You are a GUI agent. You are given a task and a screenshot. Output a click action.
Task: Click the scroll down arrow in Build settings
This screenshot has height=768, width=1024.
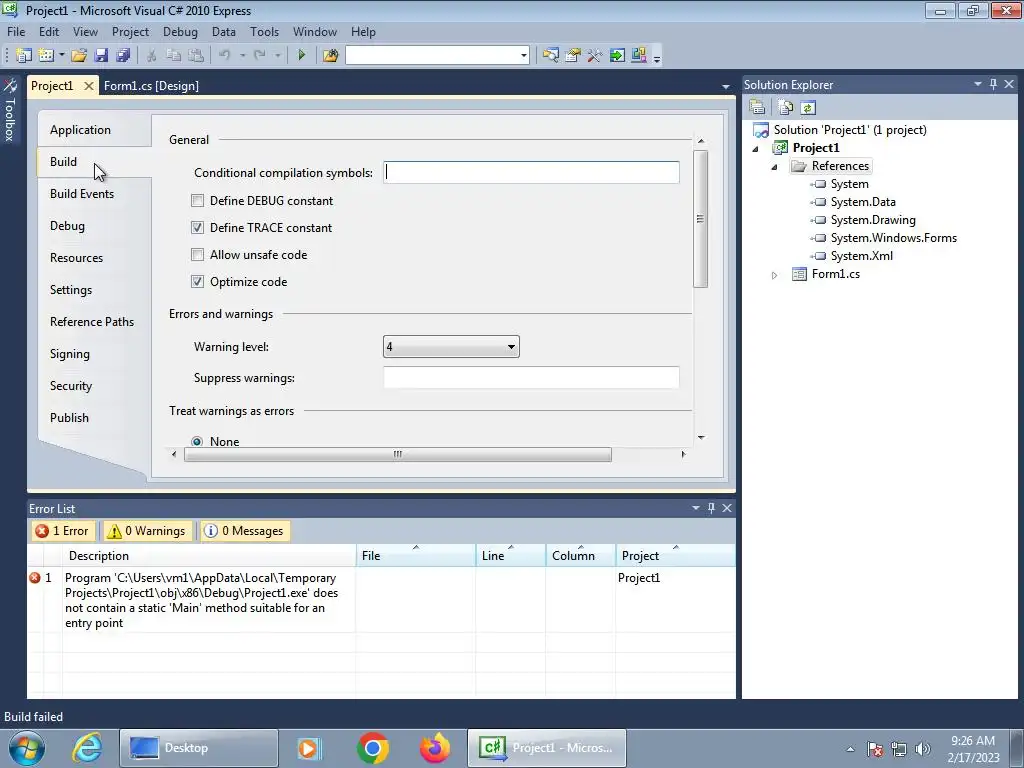tap(701, 437)
